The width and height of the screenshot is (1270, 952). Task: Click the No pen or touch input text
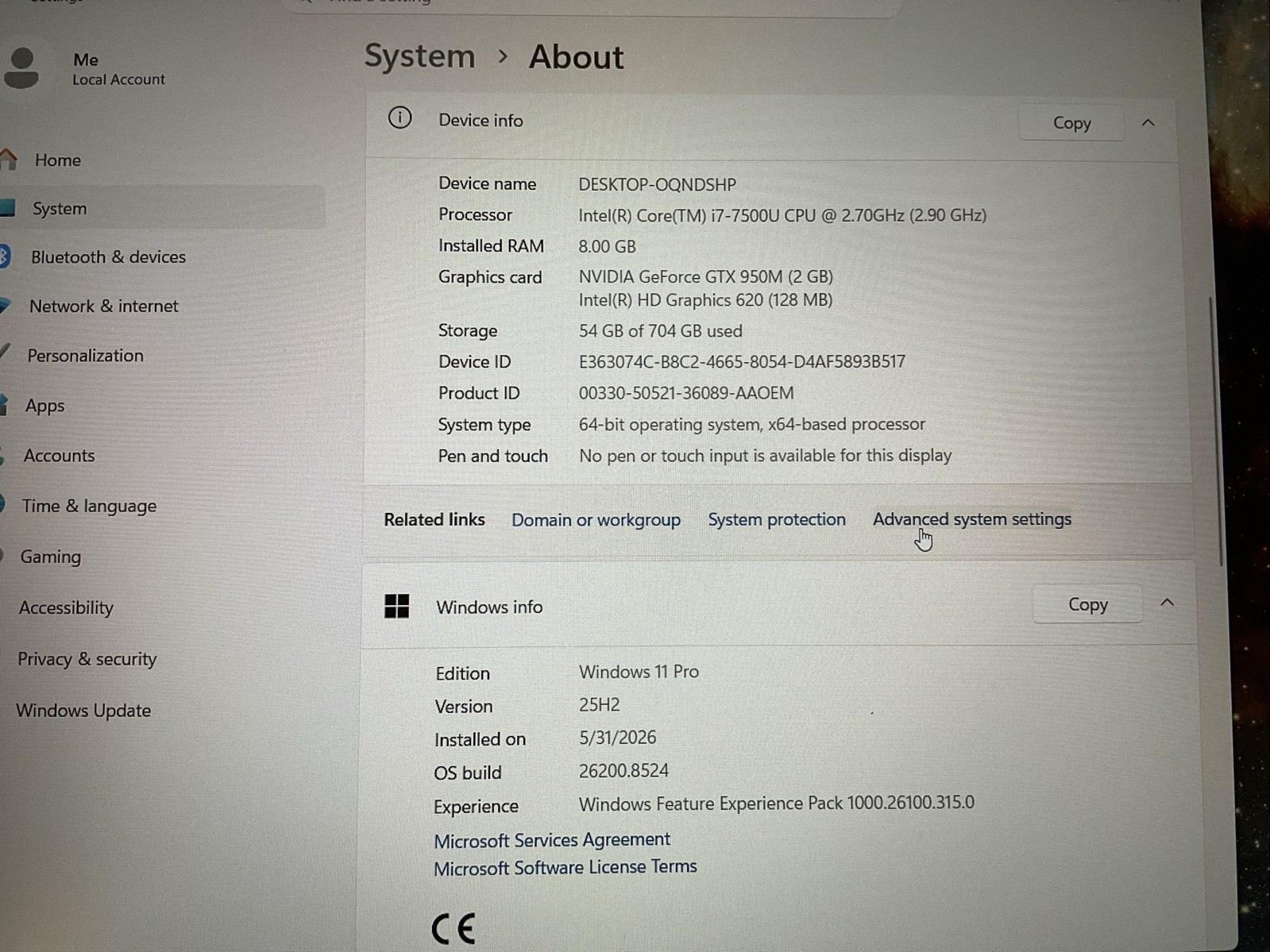pos(765,455)
